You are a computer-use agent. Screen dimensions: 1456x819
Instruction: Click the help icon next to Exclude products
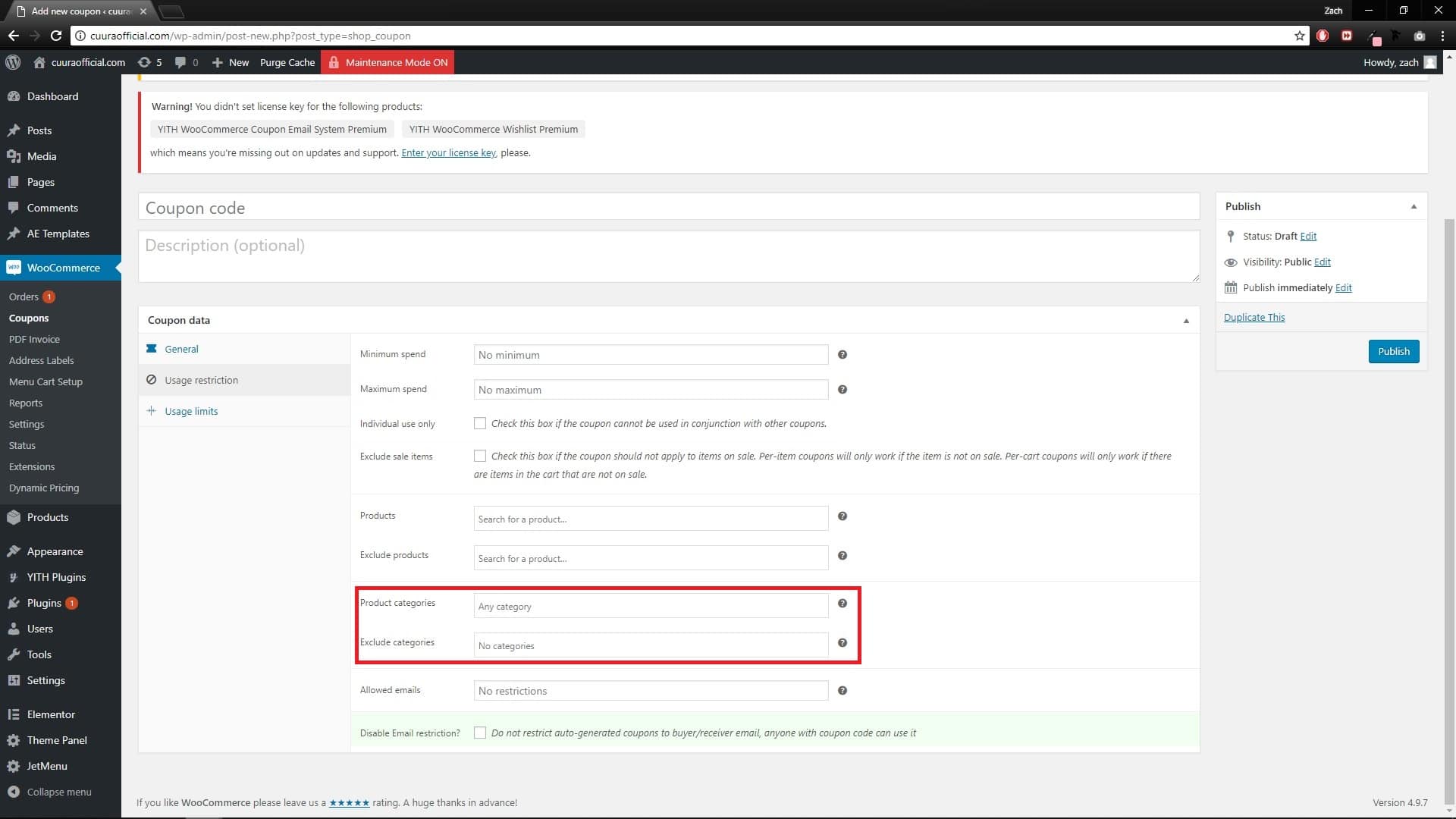tap(842, 555)
